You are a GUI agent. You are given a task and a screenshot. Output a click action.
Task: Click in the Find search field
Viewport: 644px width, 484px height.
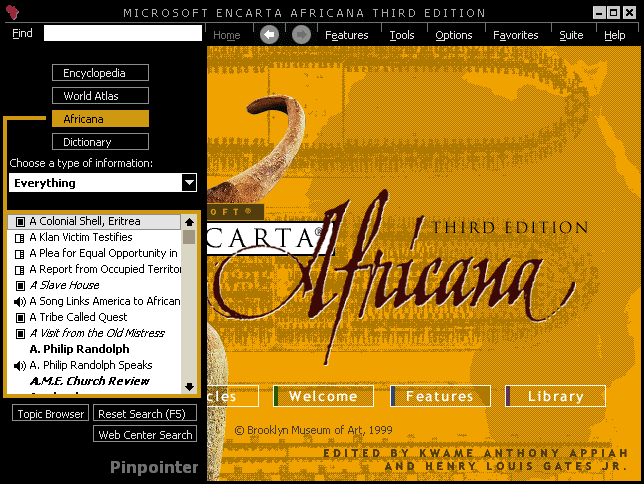[123, 33]
